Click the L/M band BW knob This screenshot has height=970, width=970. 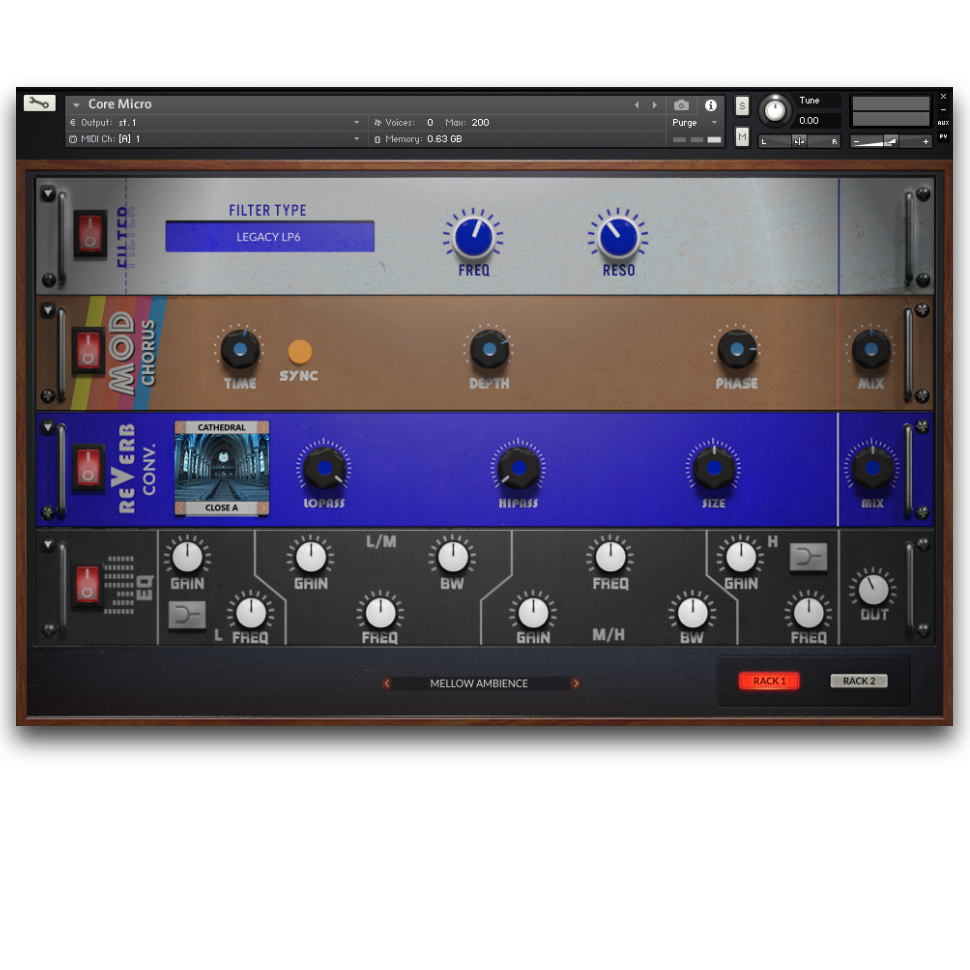[x=453, y=557]
